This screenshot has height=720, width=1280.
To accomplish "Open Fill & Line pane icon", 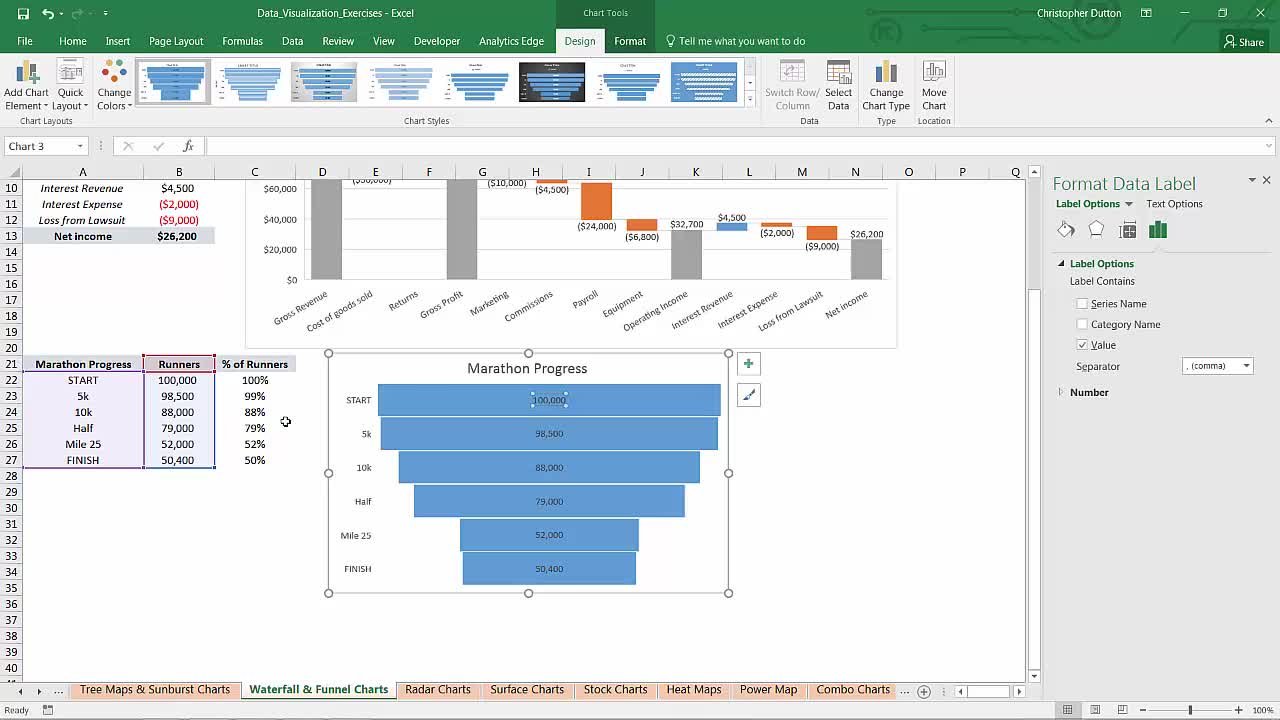I will [x=1066, y=230].
